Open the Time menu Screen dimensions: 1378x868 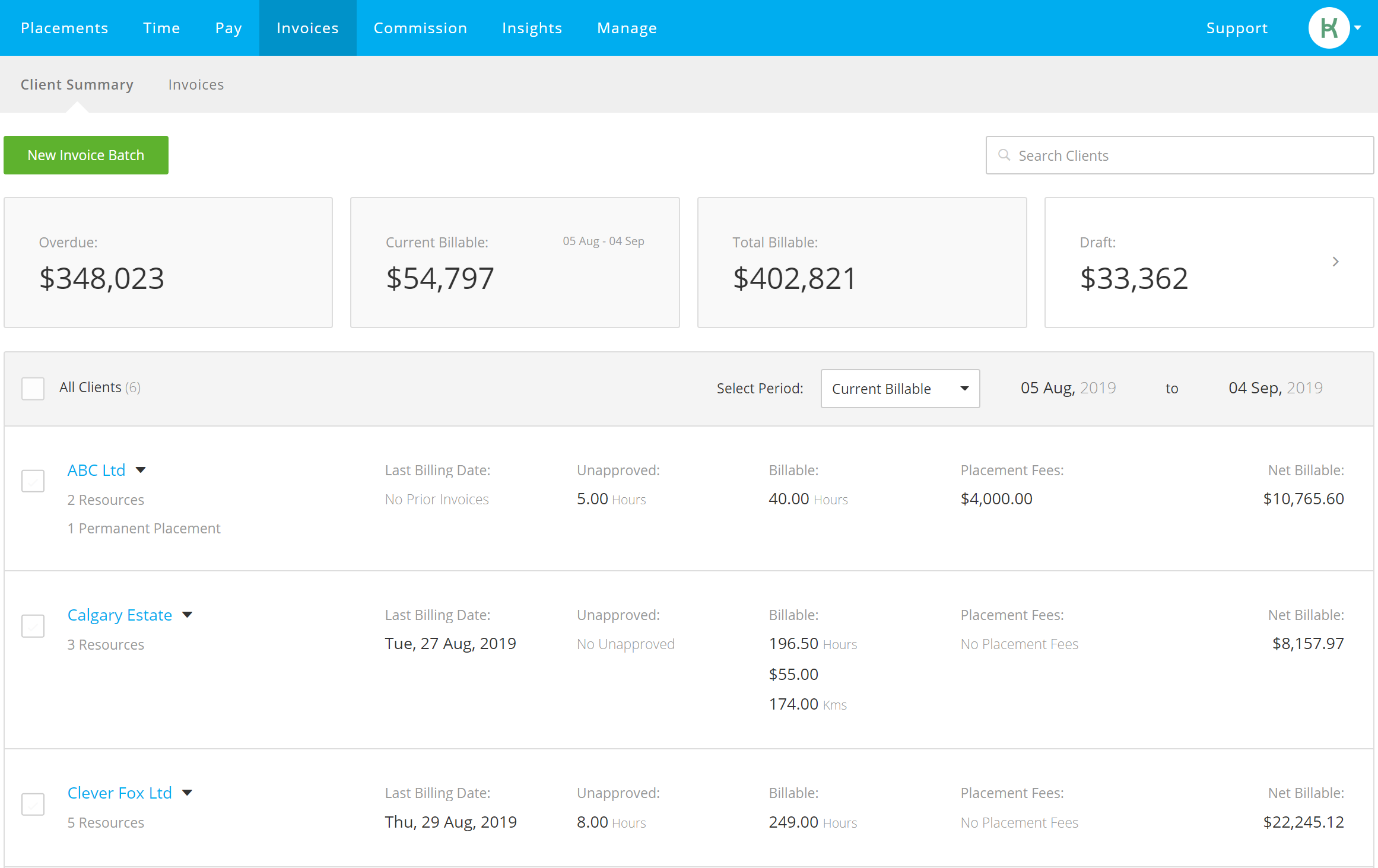161,28
